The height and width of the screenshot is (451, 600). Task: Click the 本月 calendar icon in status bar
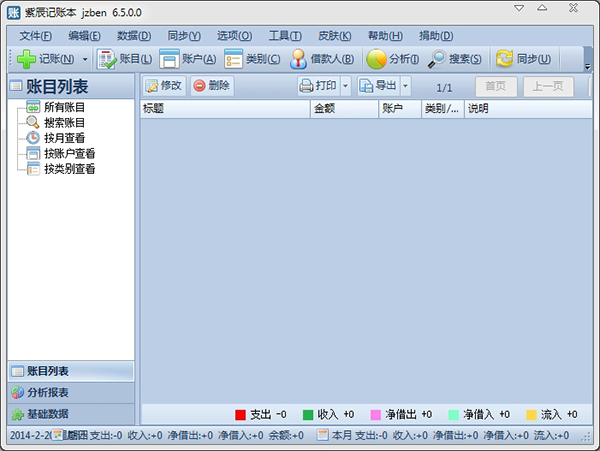[x=323, y=435]
